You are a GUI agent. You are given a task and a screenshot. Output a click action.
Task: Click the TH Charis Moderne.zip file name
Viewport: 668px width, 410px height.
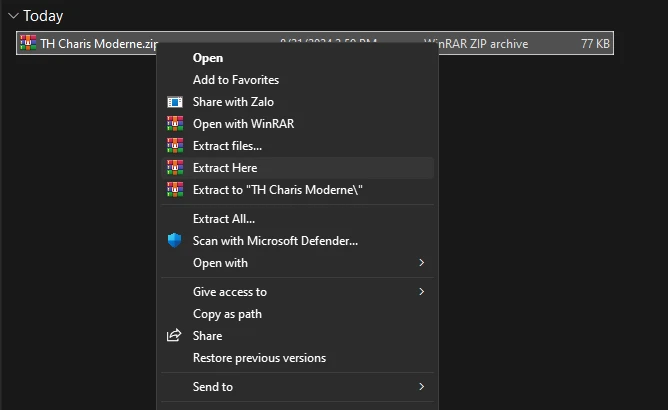(98, 44)
